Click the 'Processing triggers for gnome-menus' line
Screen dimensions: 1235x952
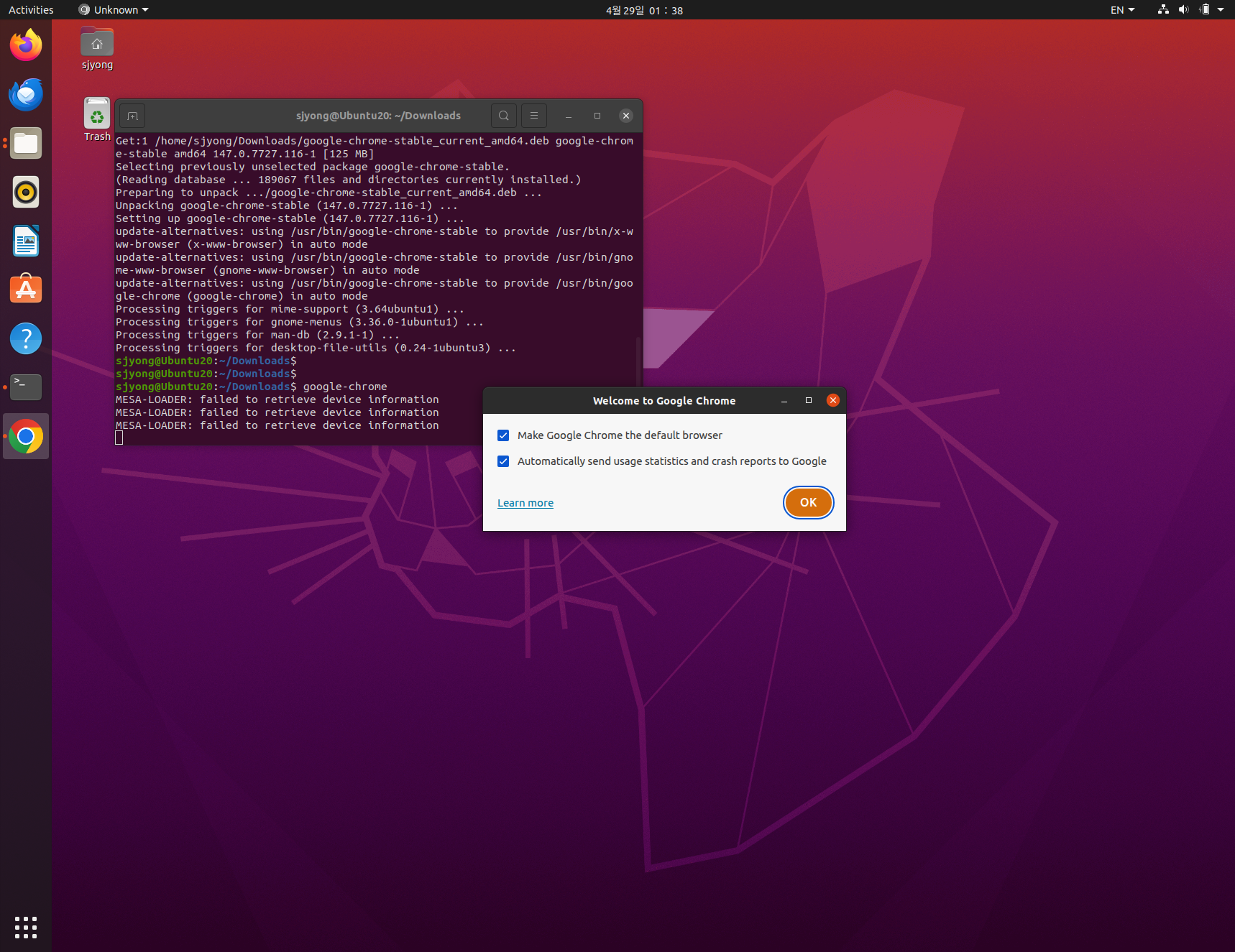click(x=300, y=322)
